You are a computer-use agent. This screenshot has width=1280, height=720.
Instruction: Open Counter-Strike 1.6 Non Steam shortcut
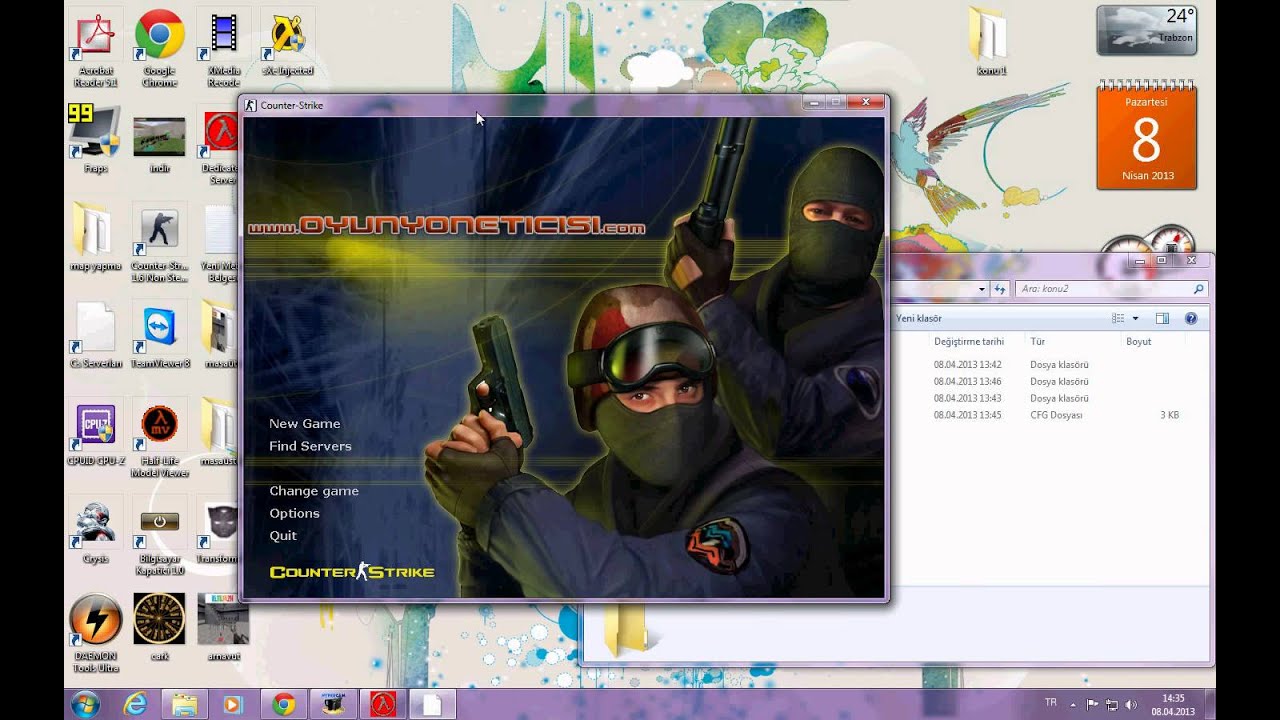point(160,243)
